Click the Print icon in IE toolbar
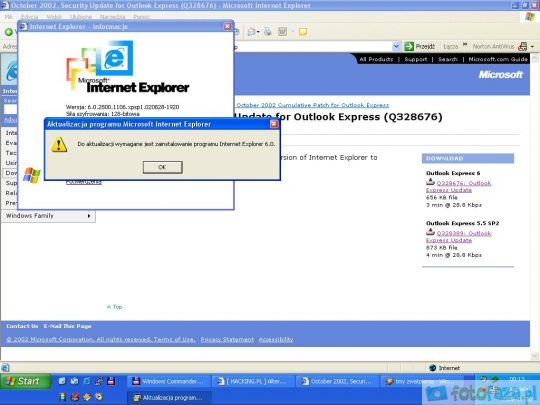 pos(268,32)
